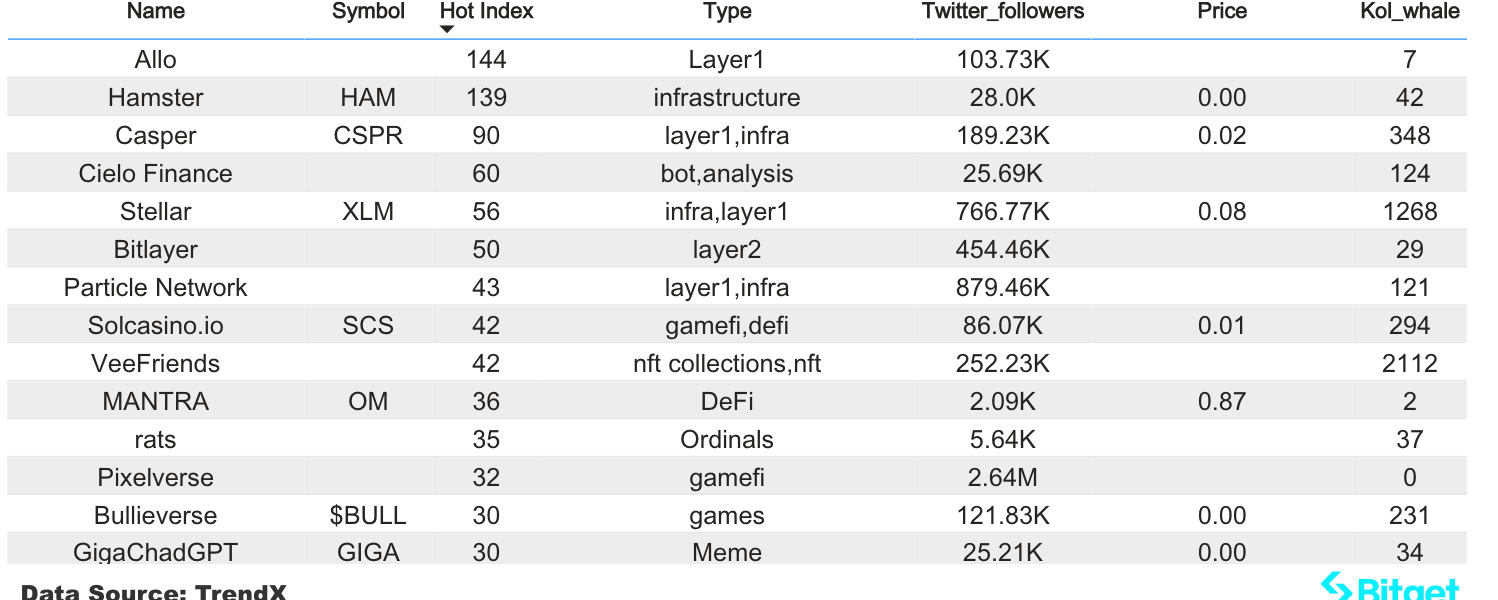Select the Bullieverse $BULL symbol
Viewport: 1498px width, 600px height.
(x=368, y=516)
